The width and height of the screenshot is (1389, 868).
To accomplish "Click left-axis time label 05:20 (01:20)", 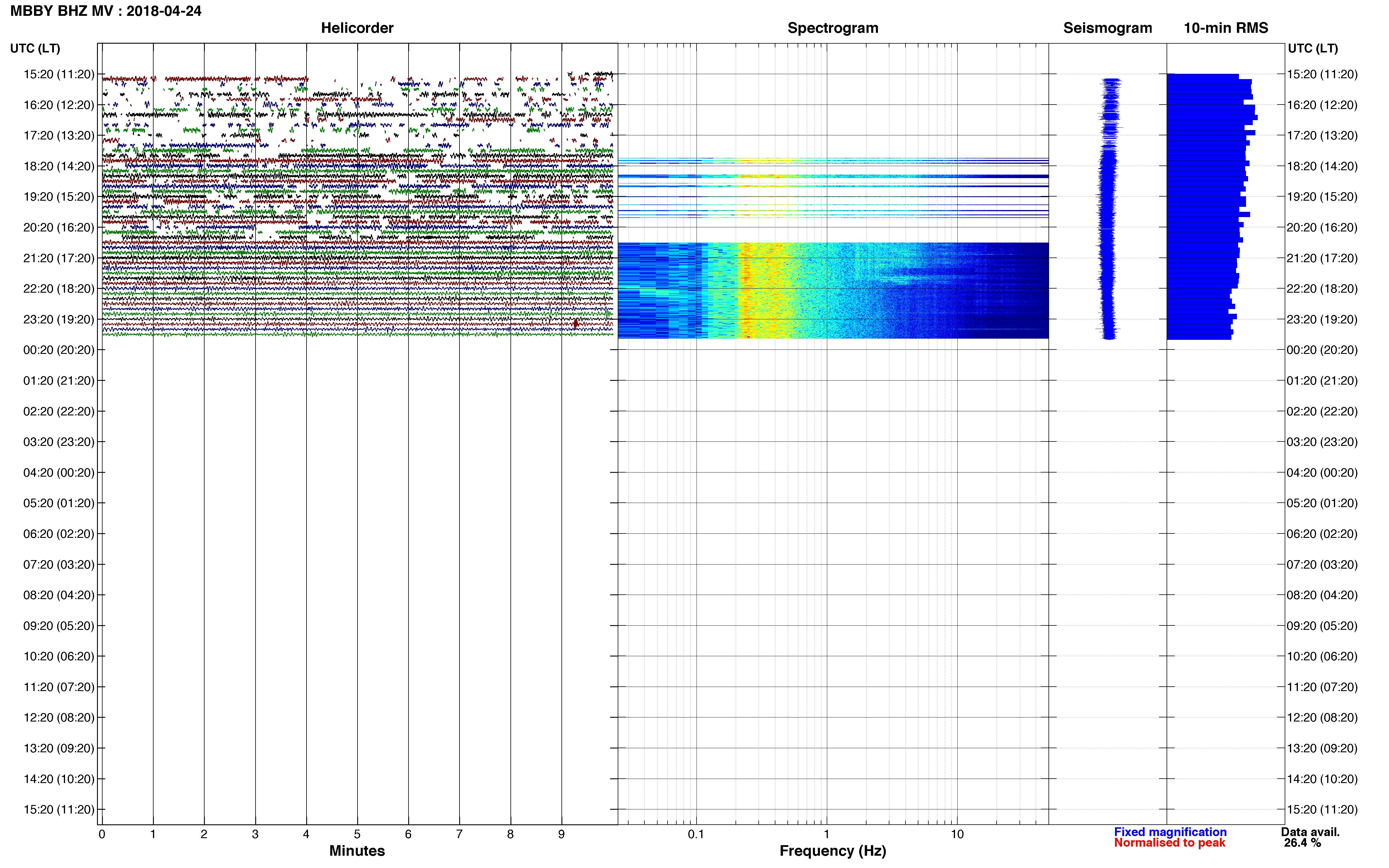I will coord(59,504).
